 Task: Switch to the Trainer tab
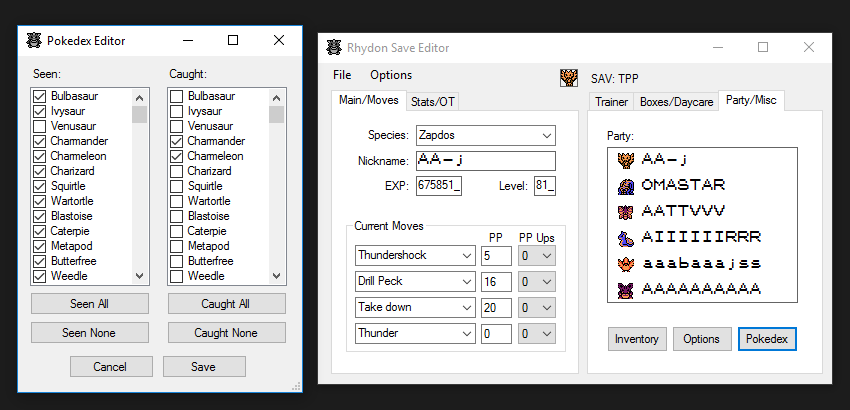[611, 101]
